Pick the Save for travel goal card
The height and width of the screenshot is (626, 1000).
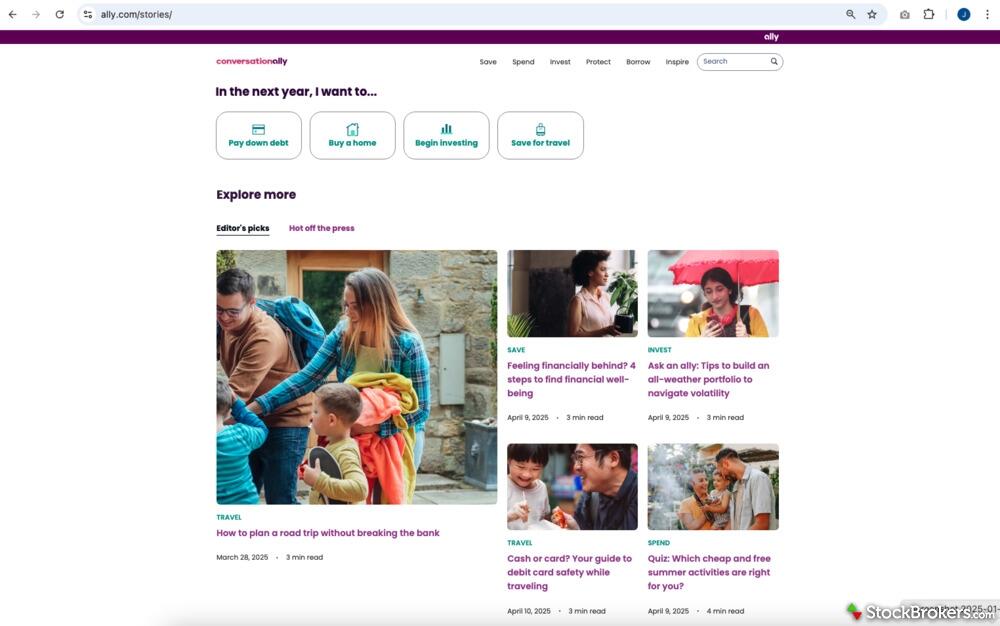[x=540, y=136]
